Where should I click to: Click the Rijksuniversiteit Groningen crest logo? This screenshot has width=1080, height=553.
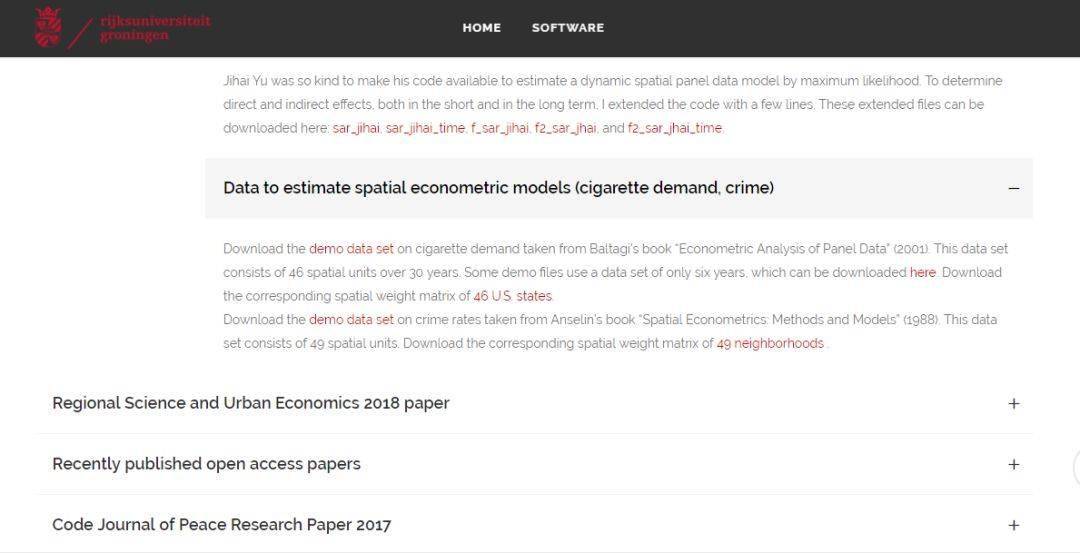coord(47,27)
